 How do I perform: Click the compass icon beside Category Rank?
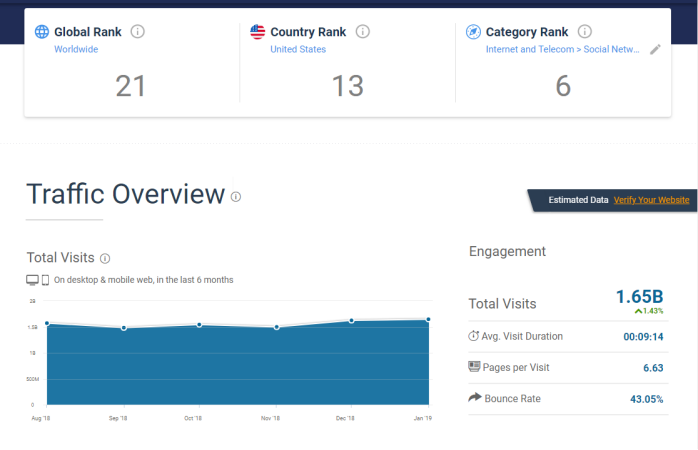pos(473,32)
